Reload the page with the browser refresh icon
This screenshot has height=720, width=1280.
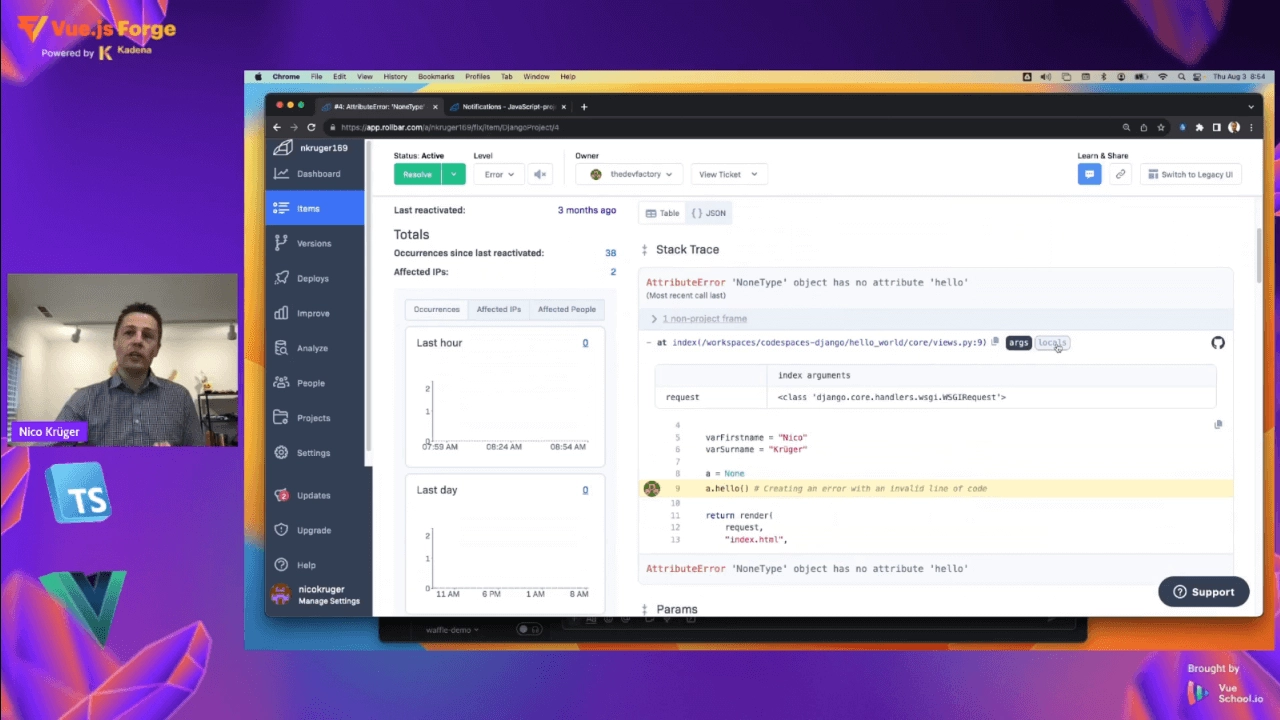311,127
